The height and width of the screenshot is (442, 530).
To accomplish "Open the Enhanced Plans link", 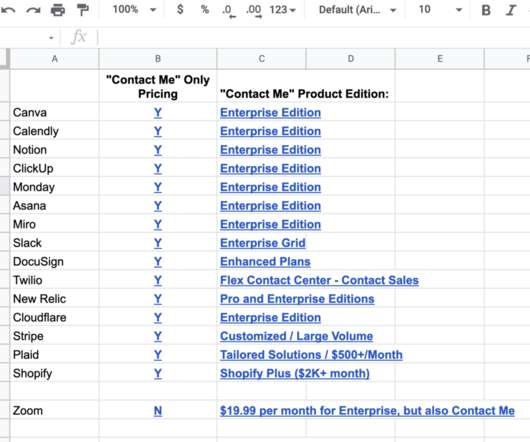I will click(x=265, y=262).
